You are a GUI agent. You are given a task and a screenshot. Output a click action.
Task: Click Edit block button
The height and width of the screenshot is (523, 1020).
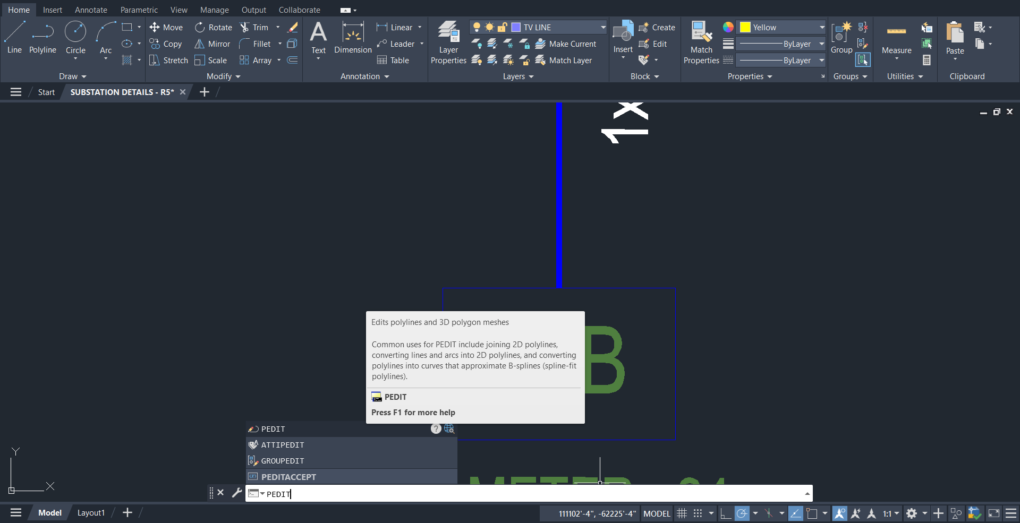[652, 44]
